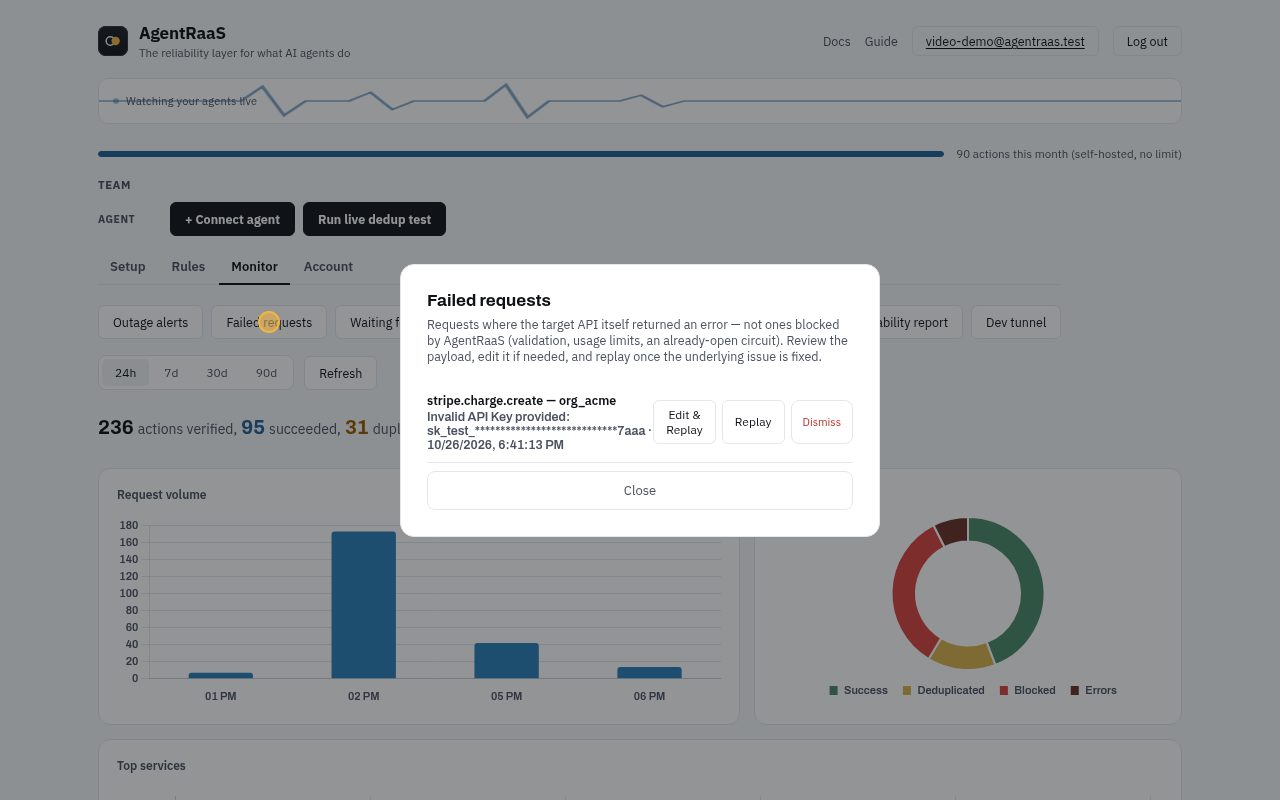Click the monthly actions usage progress bar
This screenshot has height=800, width=1280.
click(521, 154)
